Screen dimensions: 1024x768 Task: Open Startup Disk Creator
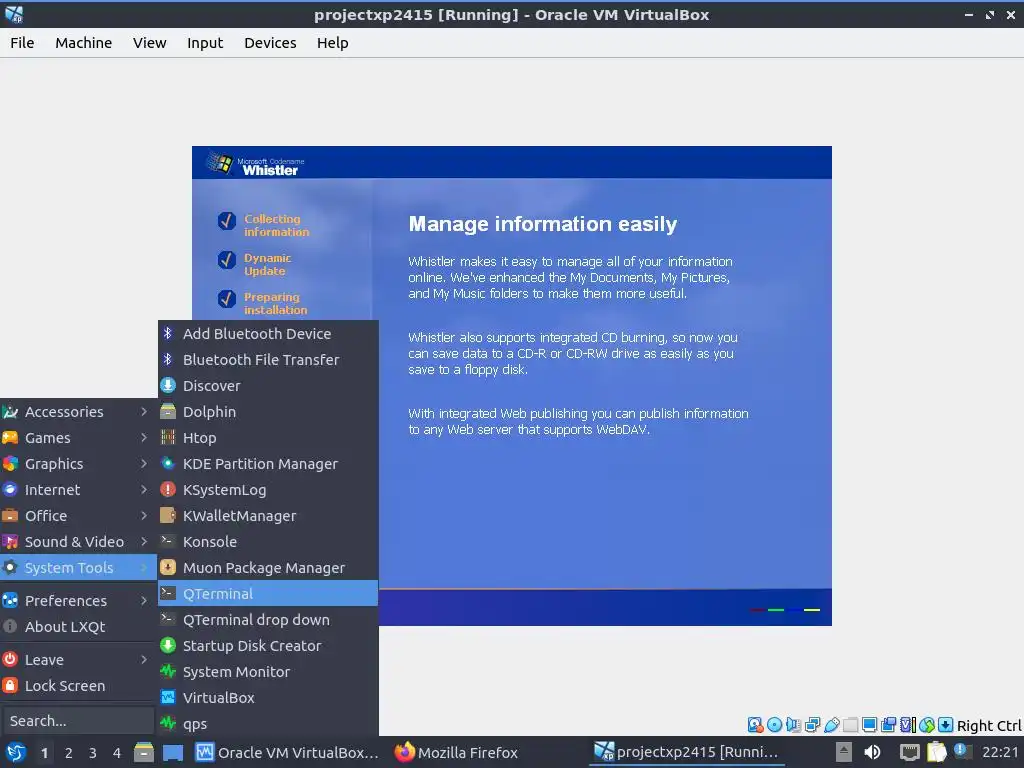(x=268, y=646)
